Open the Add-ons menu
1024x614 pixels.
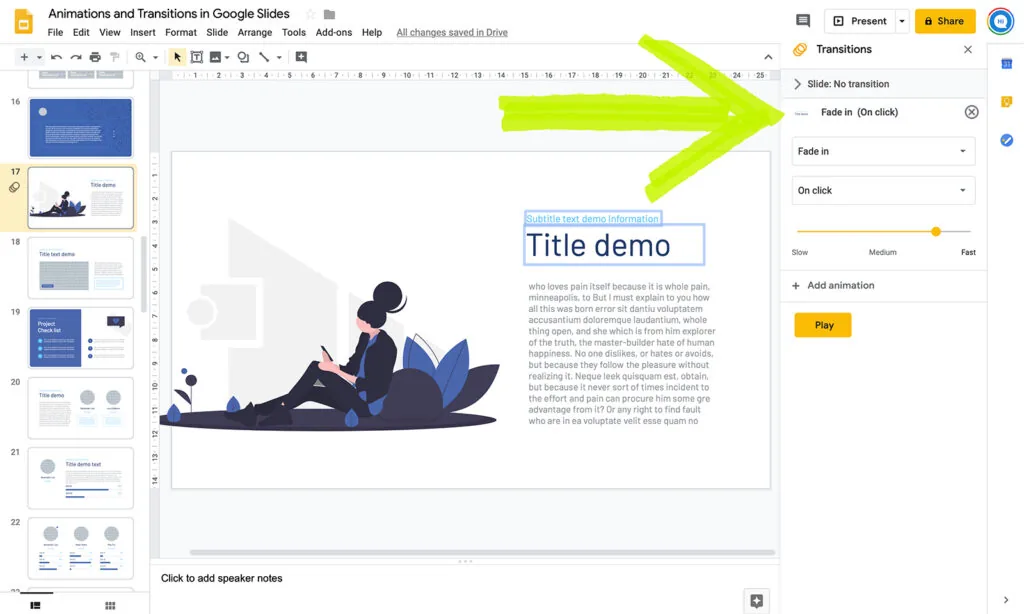[x=334, y=33]
